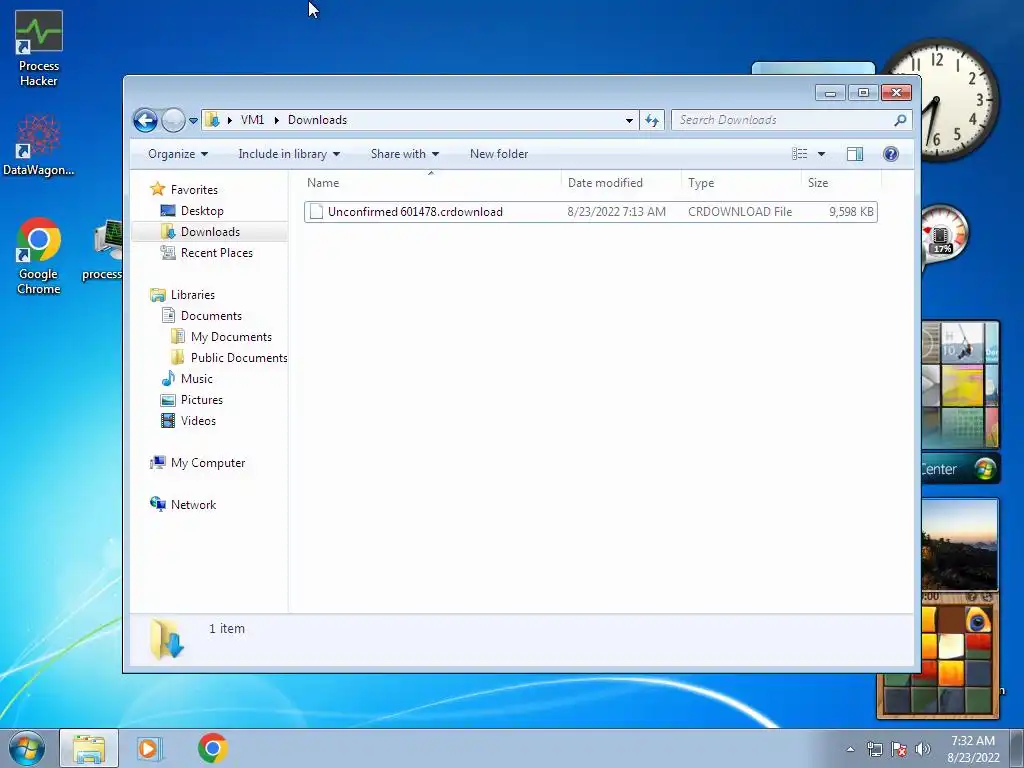Open Google Chrome from taskbar
1024x768 pixels.
pos(212,748)
